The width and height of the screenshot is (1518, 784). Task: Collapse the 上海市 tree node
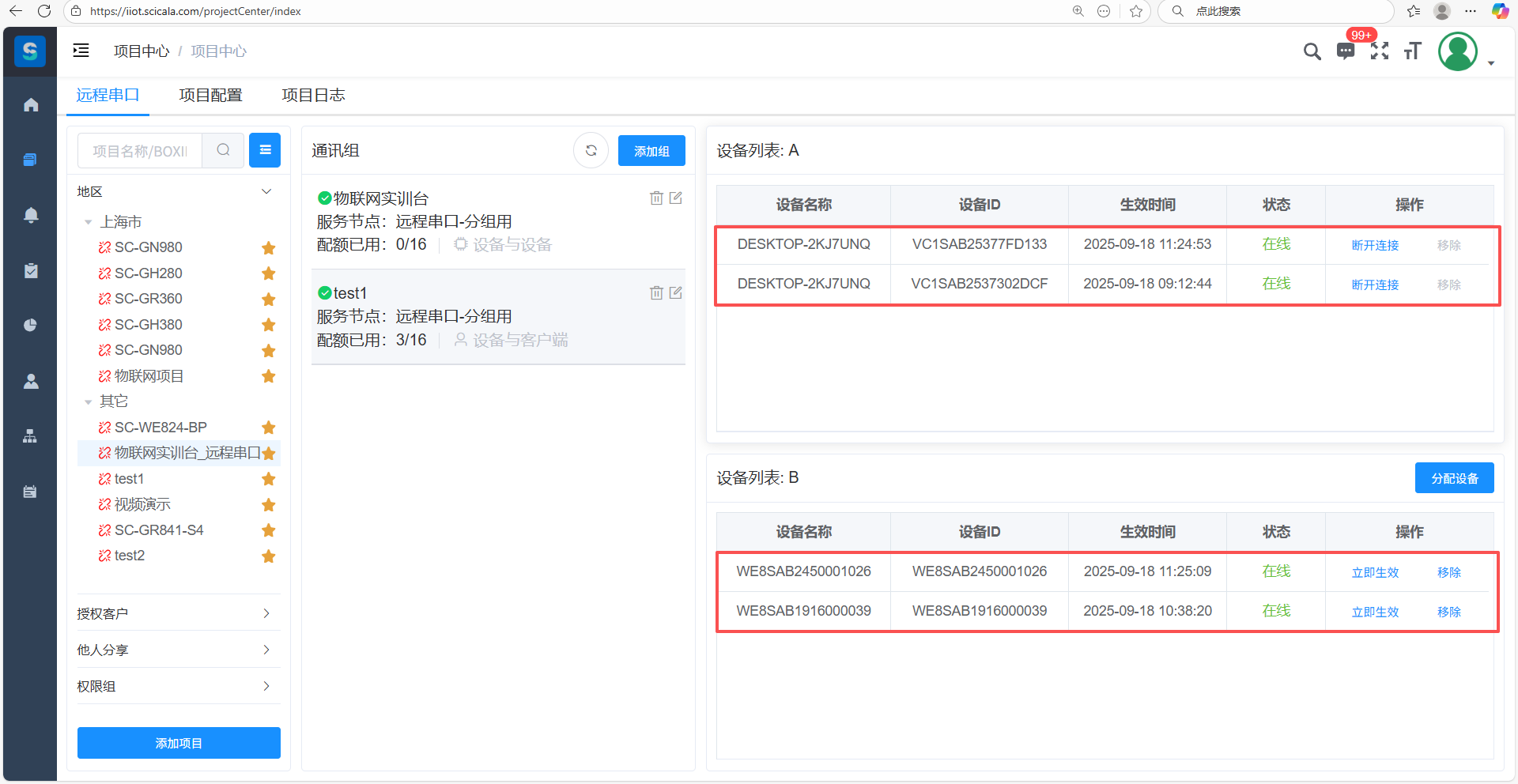89,223
